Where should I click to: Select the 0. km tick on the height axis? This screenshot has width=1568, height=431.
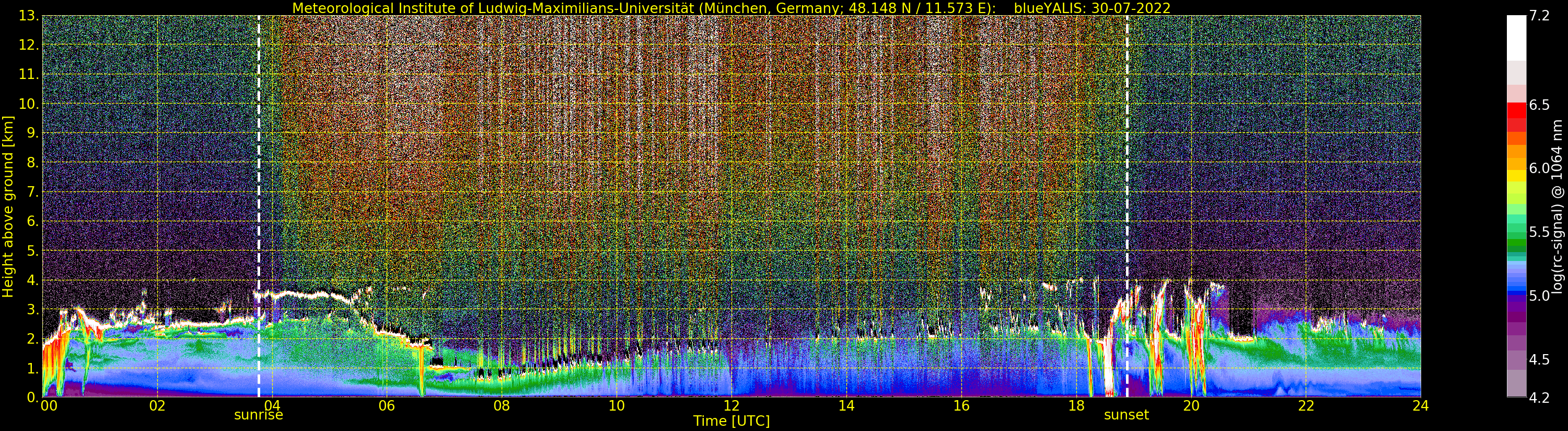pos(32,398)
